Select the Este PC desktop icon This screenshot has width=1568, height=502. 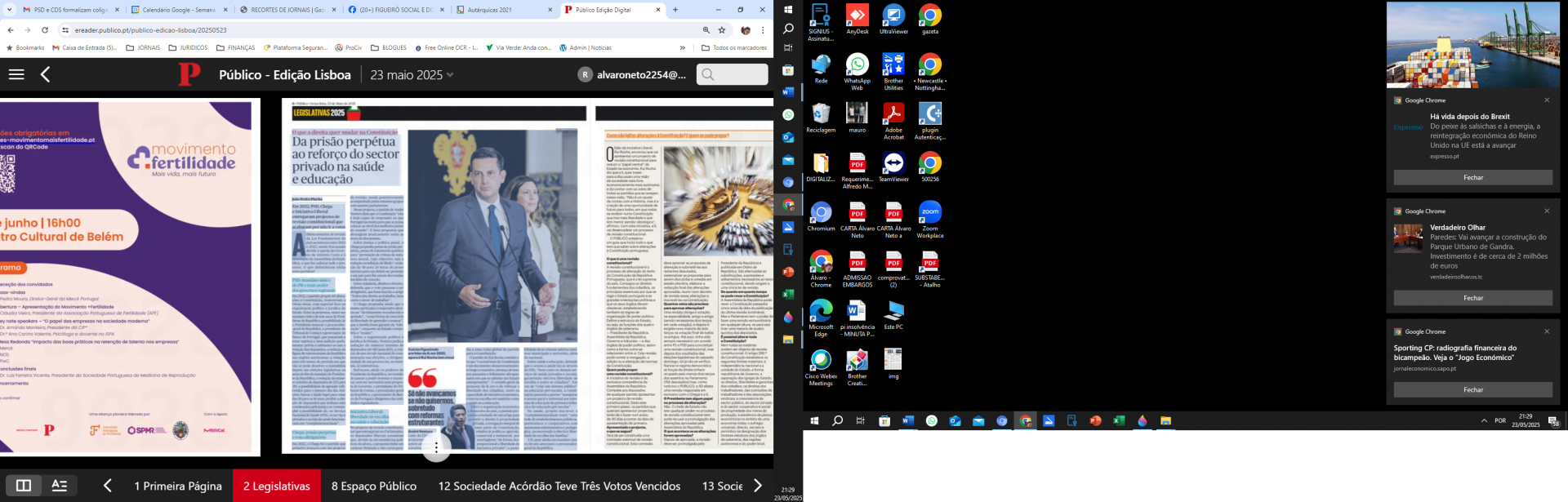tap(893, 314)
